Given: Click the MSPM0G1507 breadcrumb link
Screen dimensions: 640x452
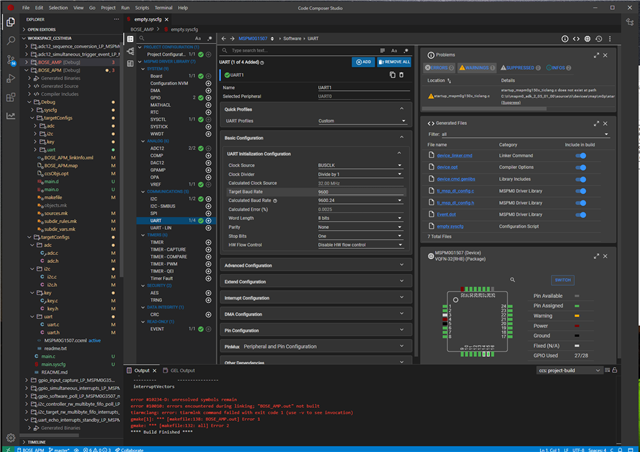Looking at the screenshot, I should tap(253, 38).
